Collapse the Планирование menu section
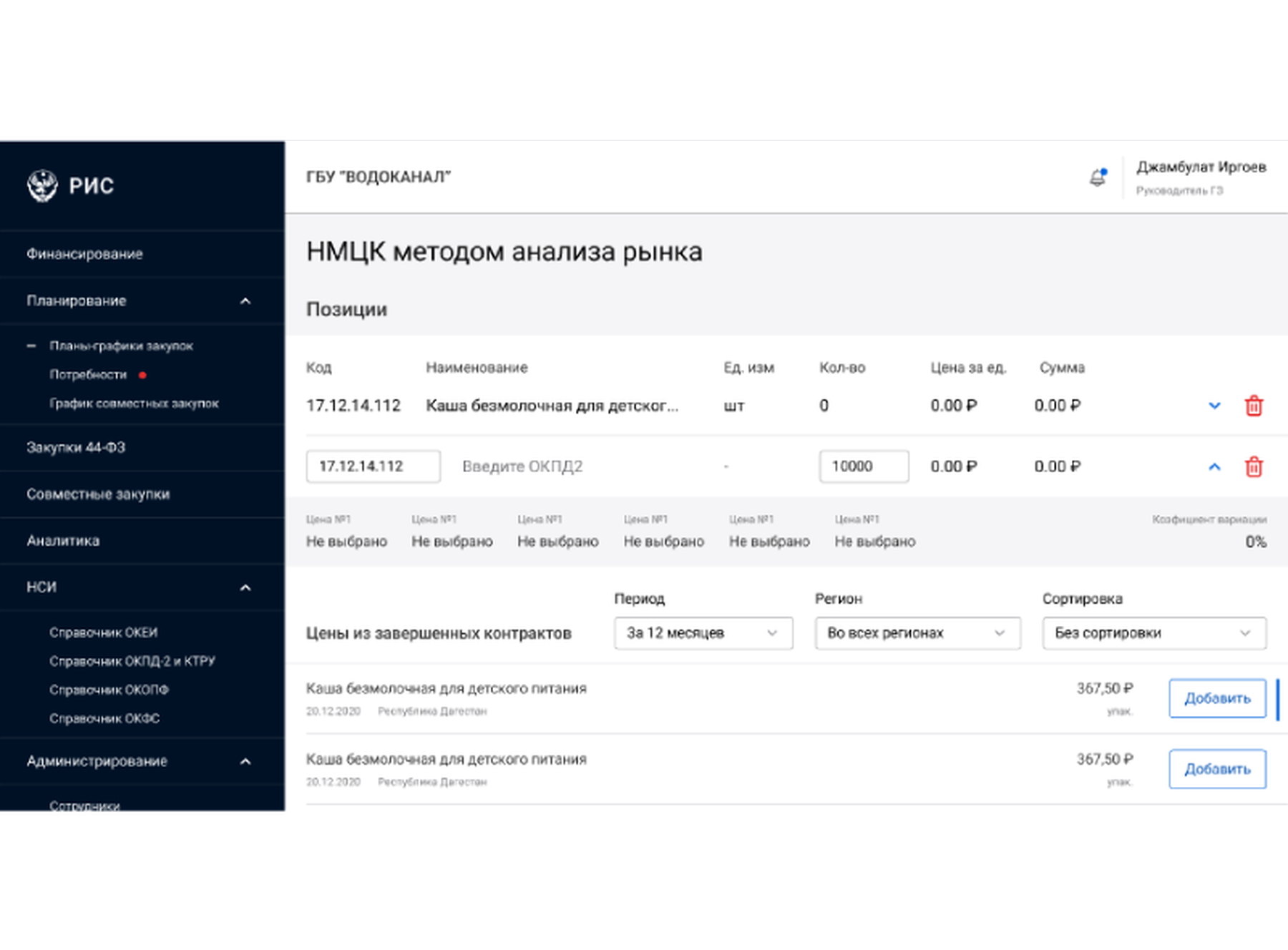This screenshot has height=950, width=1288. click(x=245, y=301)
